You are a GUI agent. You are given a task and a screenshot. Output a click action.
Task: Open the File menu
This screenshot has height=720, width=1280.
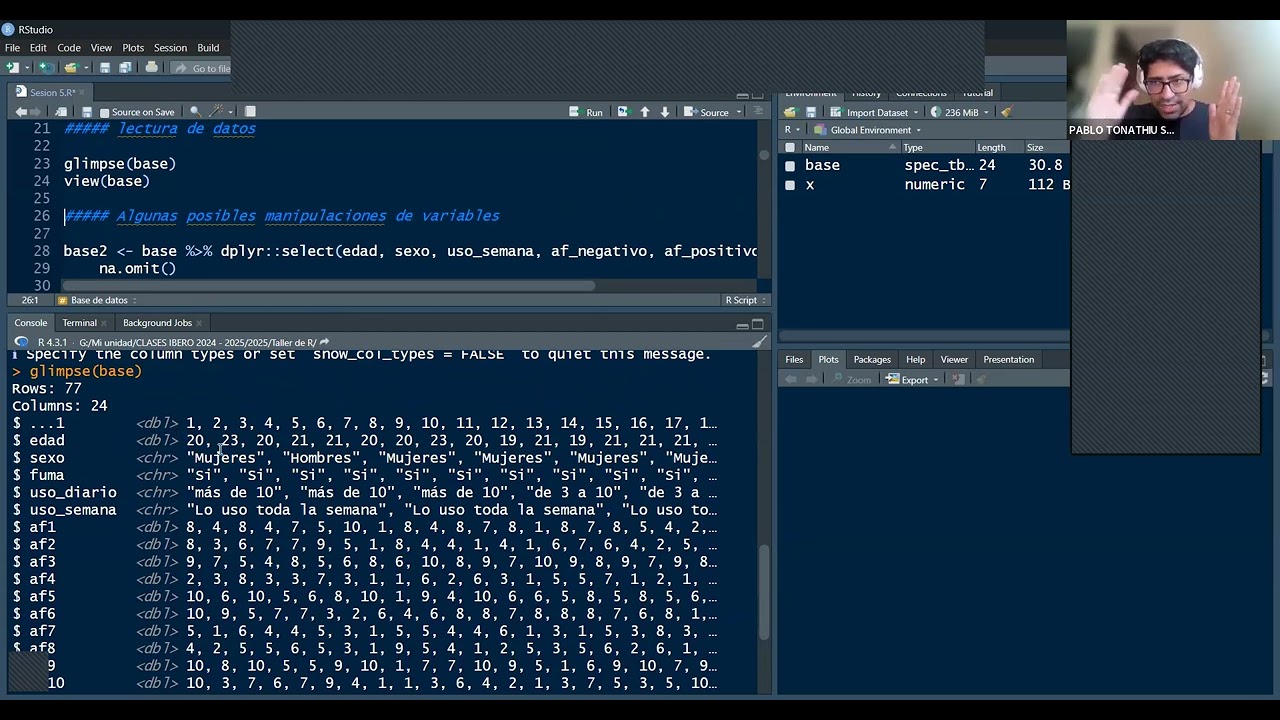pos(12,48)
